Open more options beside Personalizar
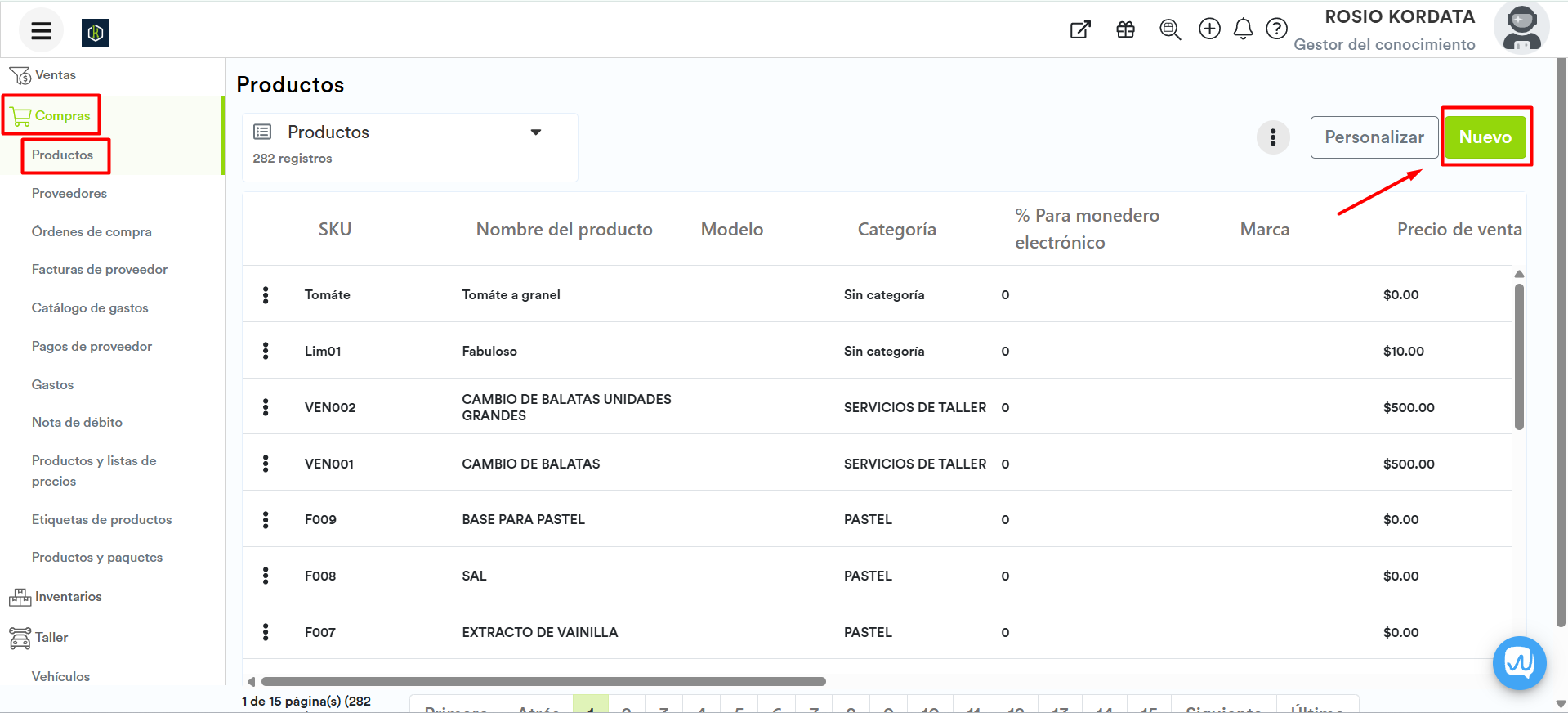Image resolution: width=1568 pixels, height=713 pixels. tap(1272, 137)
